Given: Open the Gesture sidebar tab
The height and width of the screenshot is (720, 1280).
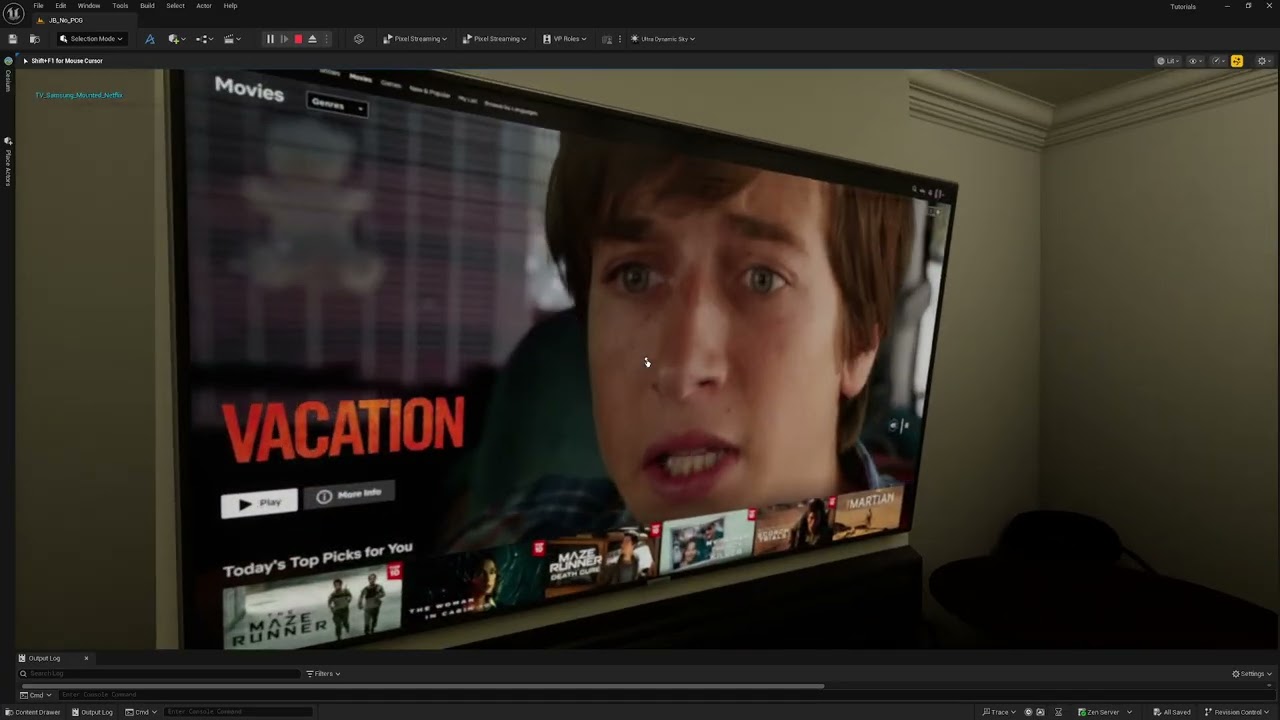Looking at the screenshot, I should pyautogui.click(x=8, y=80).
